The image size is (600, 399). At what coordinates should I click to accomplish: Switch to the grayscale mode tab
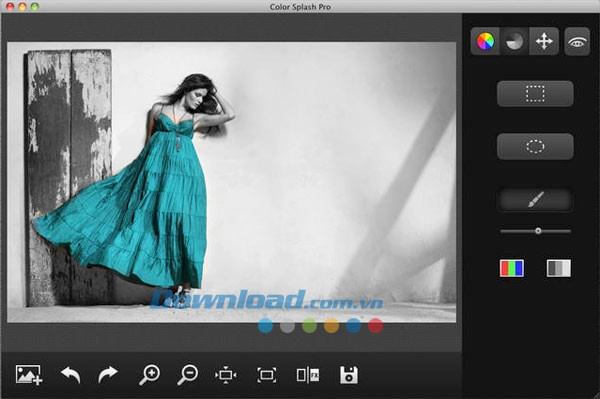tap(514, 41)
